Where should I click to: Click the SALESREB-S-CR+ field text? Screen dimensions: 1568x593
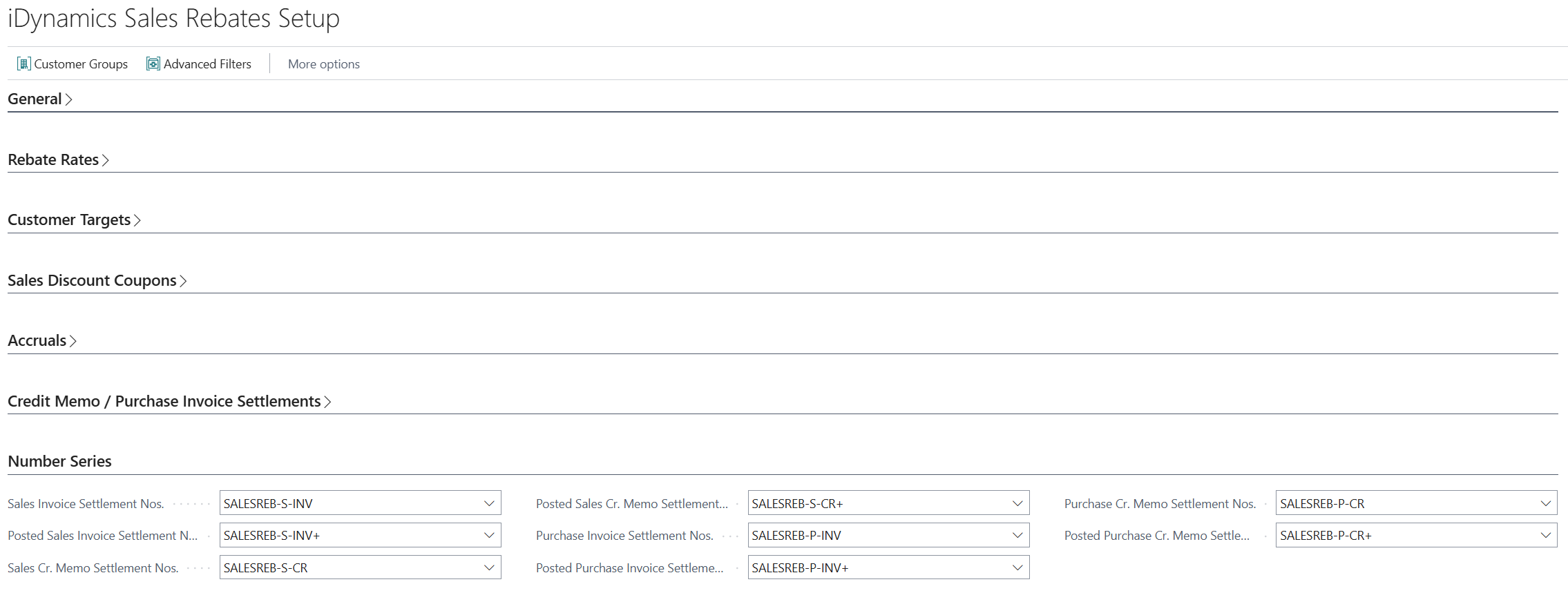pos(797,504)
